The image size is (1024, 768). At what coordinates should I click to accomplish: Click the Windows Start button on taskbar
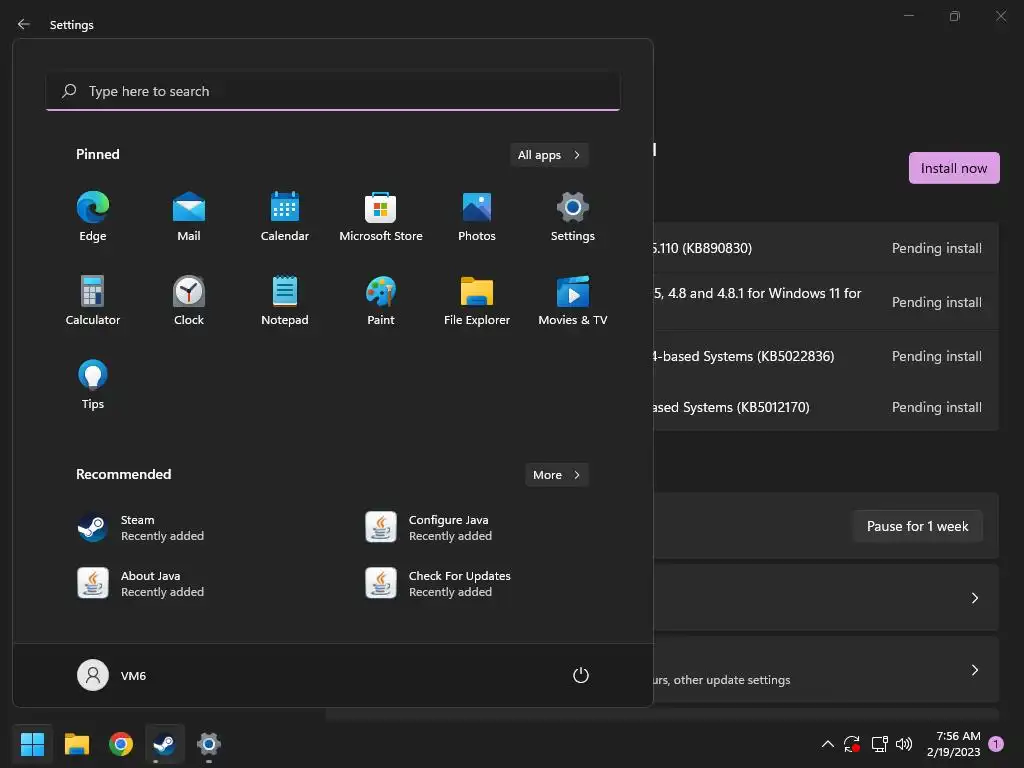[32, 744]
